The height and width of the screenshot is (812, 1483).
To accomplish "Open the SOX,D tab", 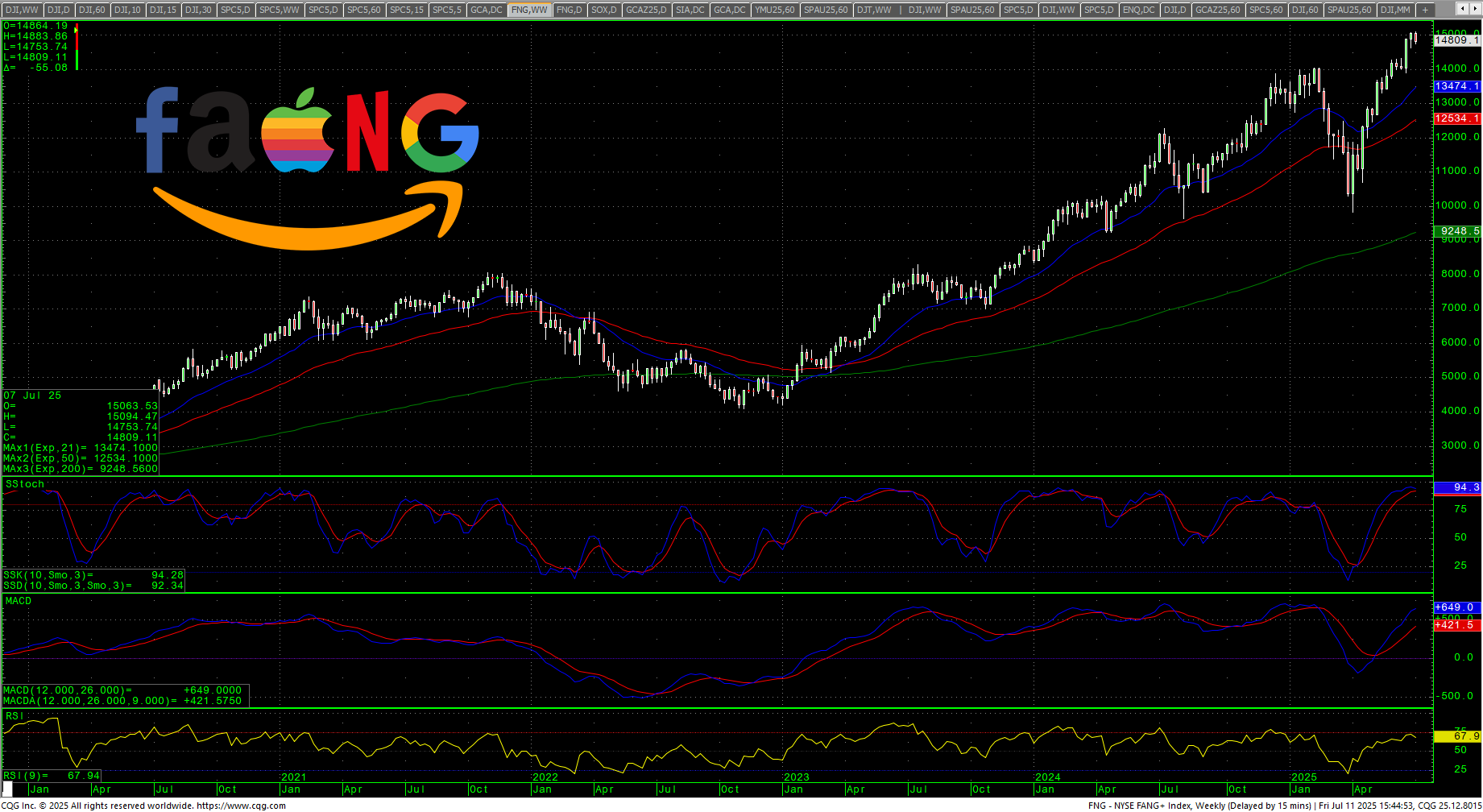I will [603, 10].
